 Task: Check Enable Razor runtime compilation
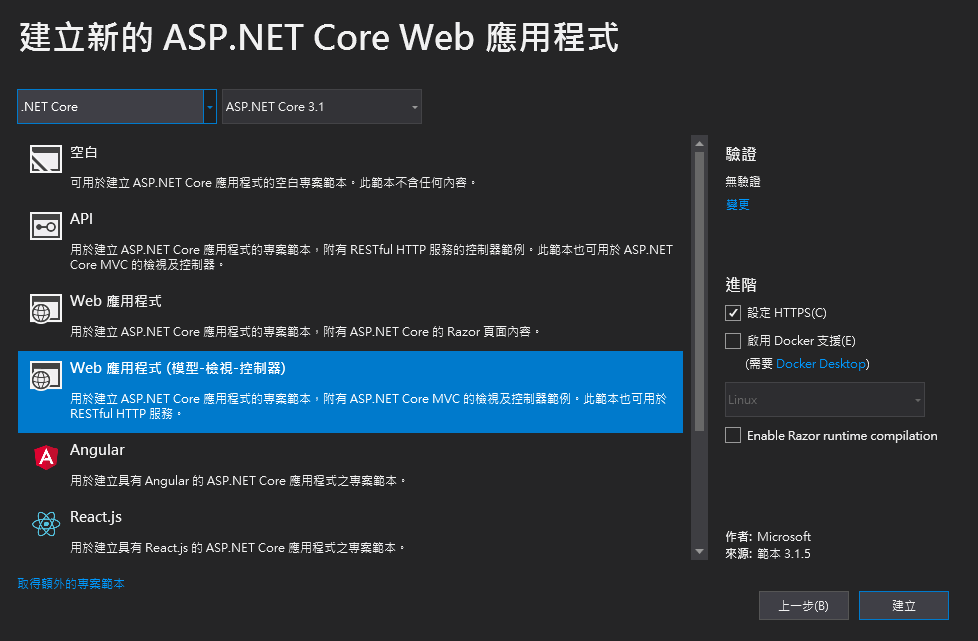[733, 435]
